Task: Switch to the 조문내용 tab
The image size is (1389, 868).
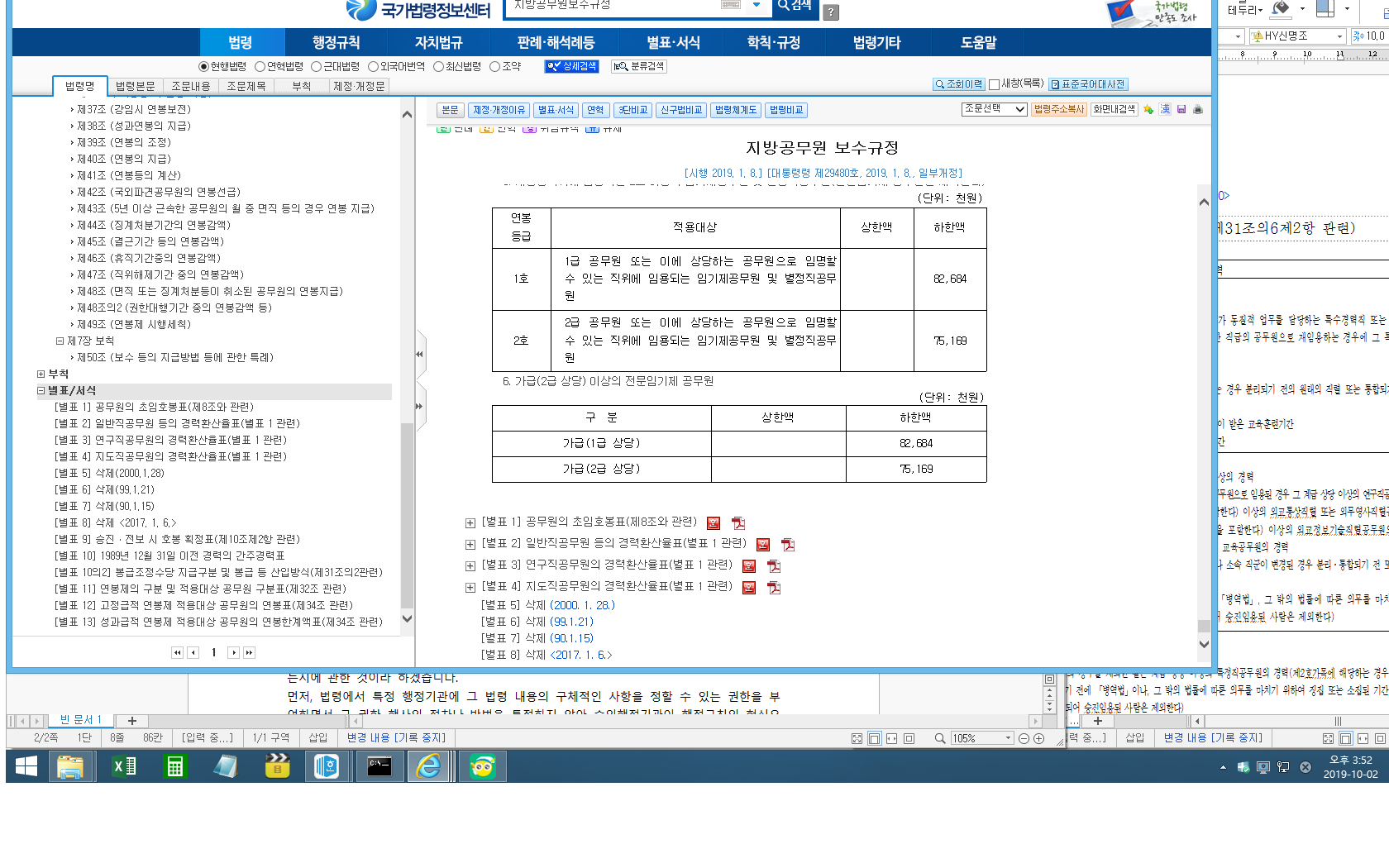Action: (191, 86)
